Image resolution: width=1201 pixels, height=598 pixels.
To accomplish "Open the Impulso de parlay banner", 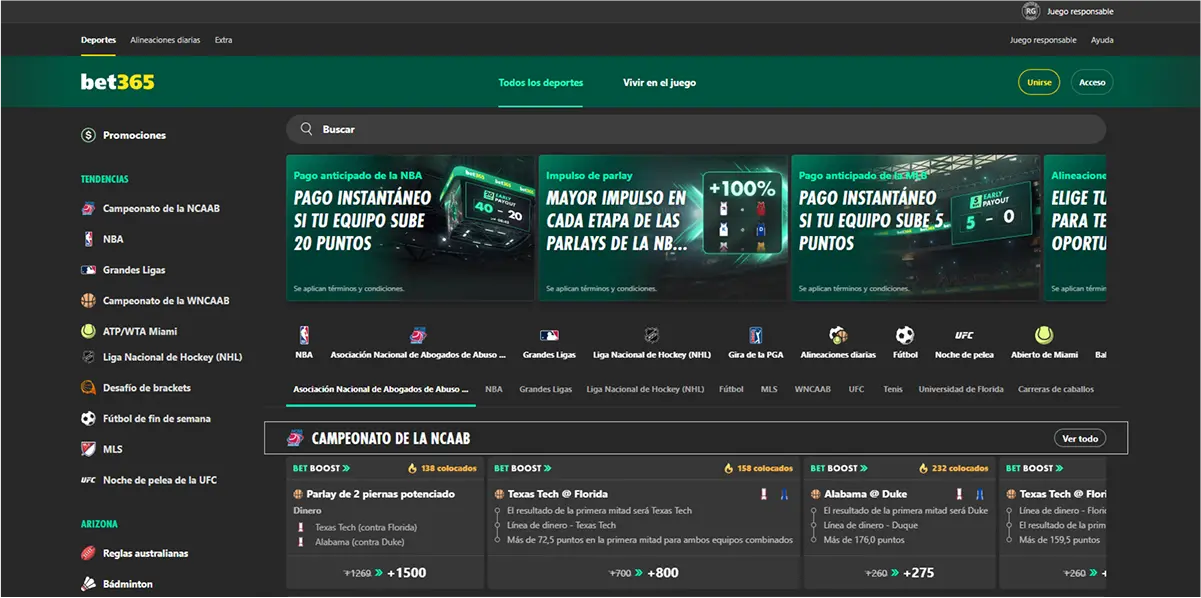I will coord(663,228).
